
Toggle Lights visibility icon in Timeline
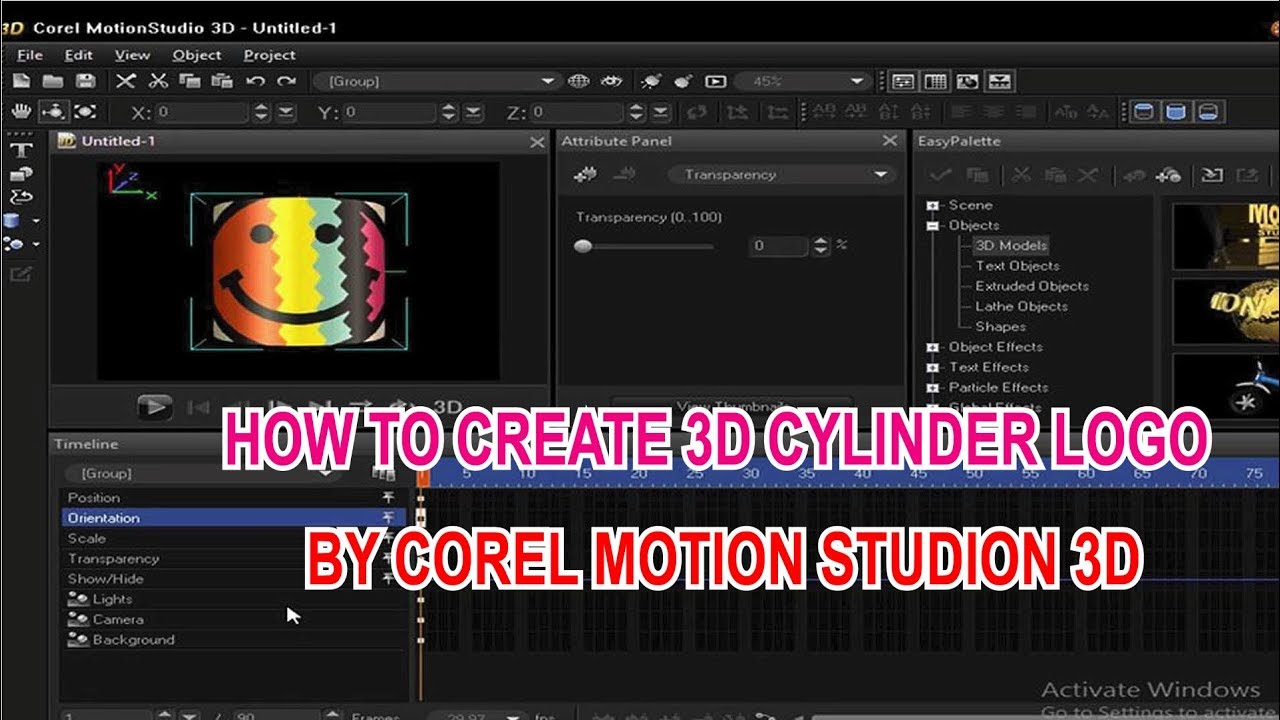pyautogui.click(x=78, y=599)
